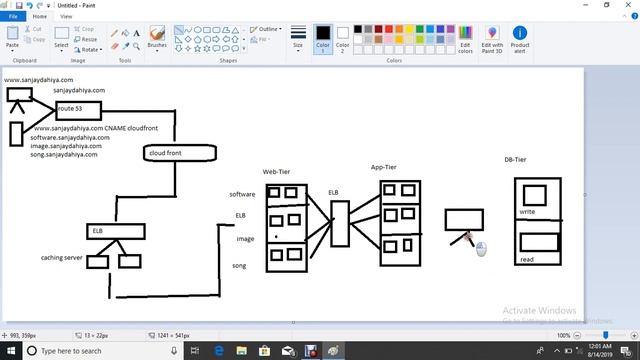Click the taskbar search box
The image size is (640, 360).
tap(103, 351)
